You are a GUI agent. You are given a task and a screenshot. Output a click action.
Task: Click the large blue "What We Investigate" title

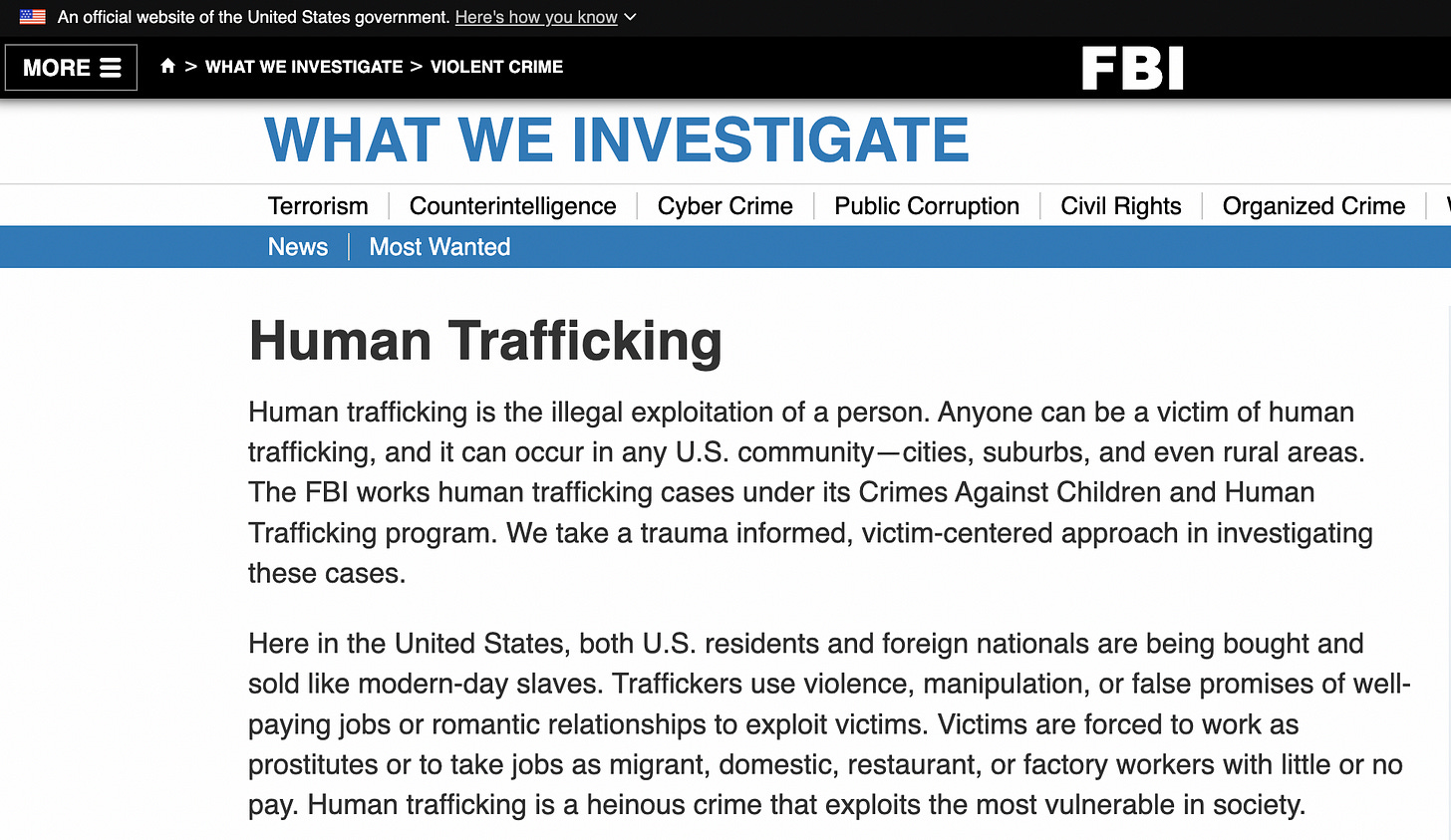[x=616, y=140]
